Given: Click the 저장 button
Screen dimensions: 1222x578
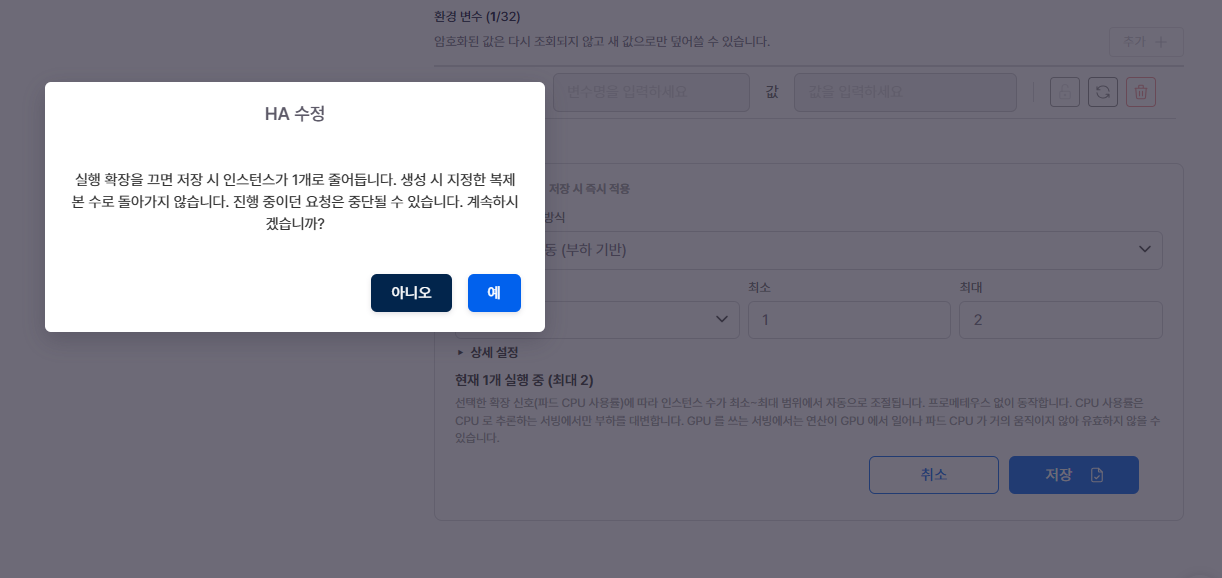Looking at the screenshot, I should pyautogui.click(x=1074, y=475).
